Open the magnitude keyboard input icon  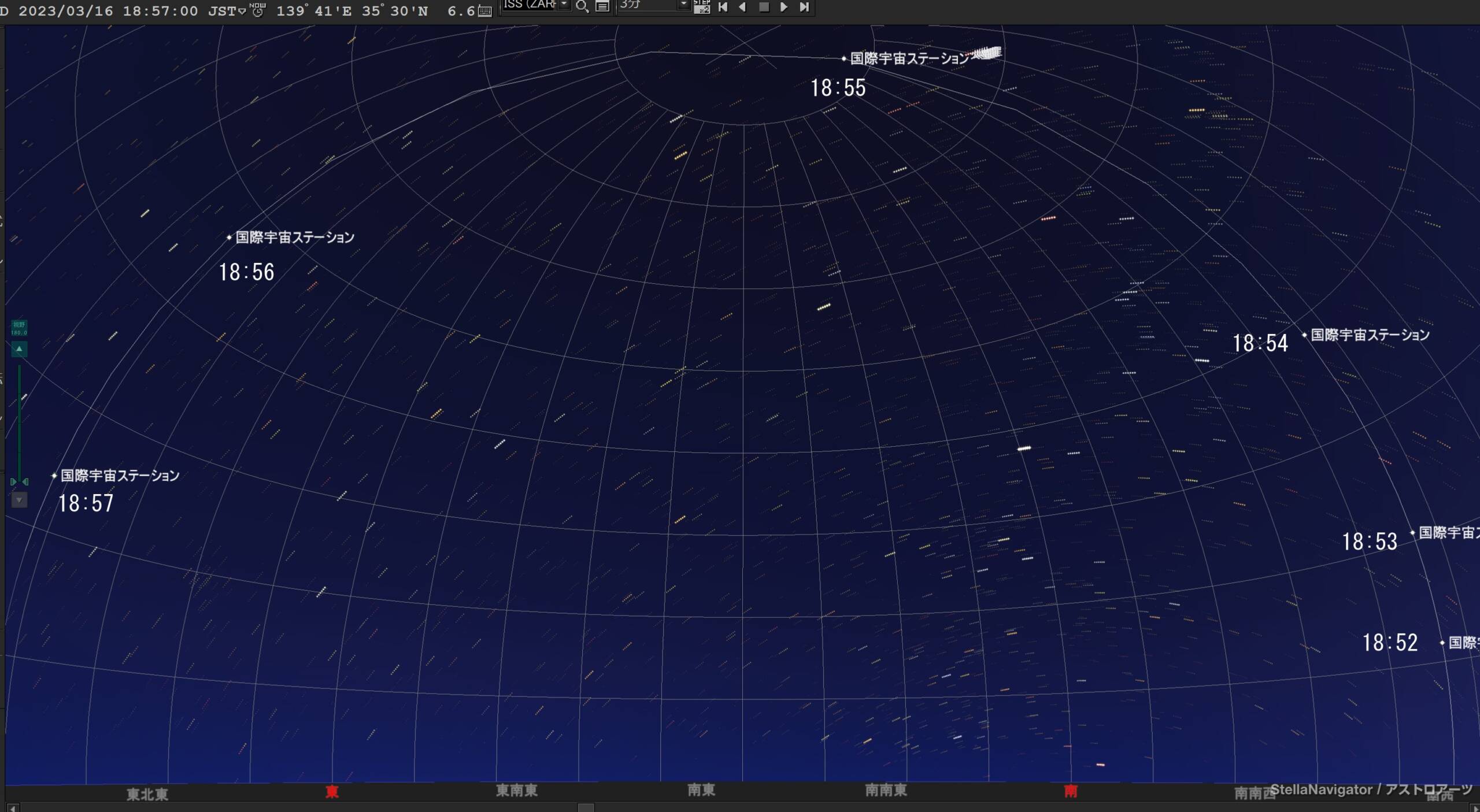[485, 11]
